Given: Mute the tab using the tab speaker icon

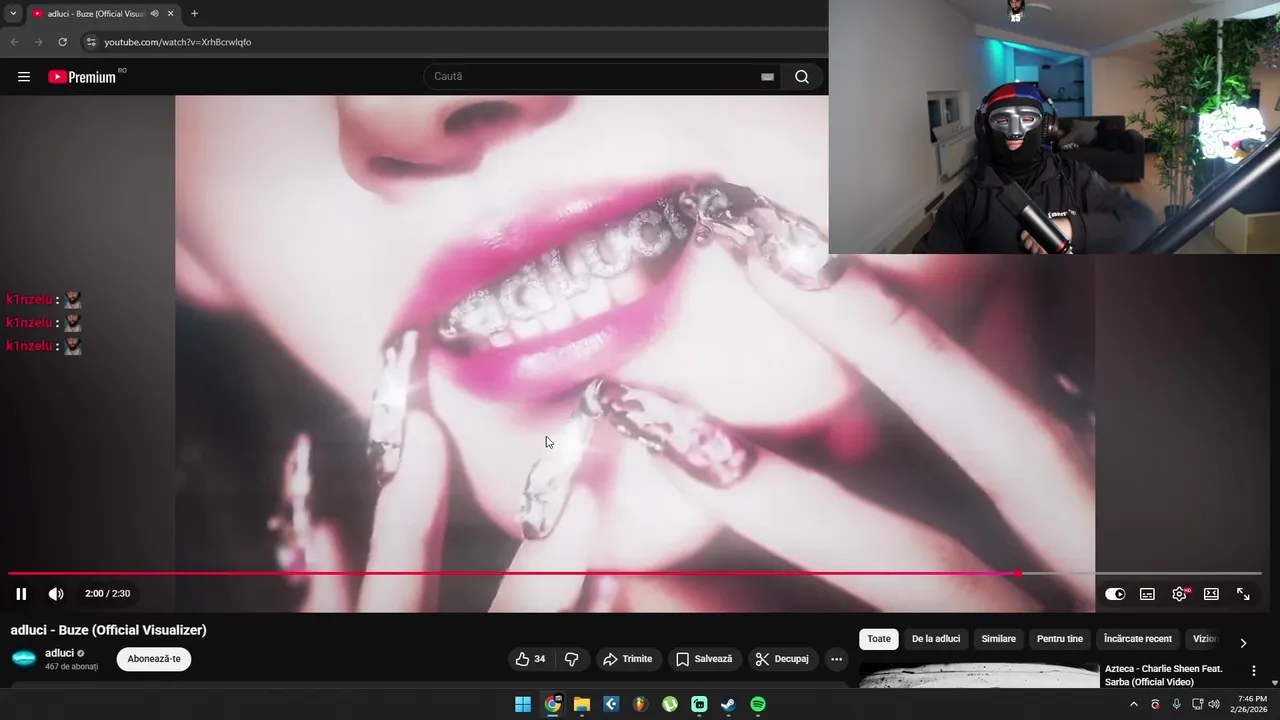Looking at the screenshot, I should pos(154,13).
